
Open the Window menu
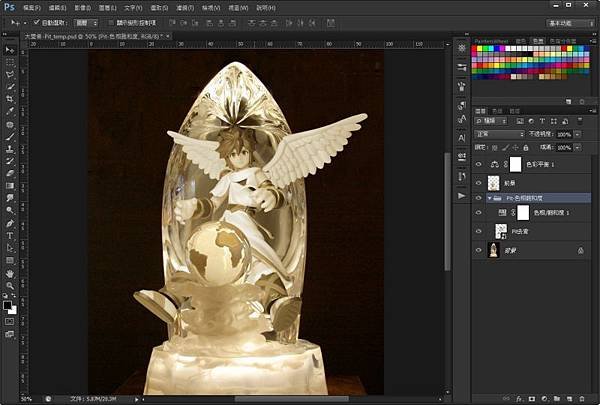pyautogui.click(x=238, y=8)
